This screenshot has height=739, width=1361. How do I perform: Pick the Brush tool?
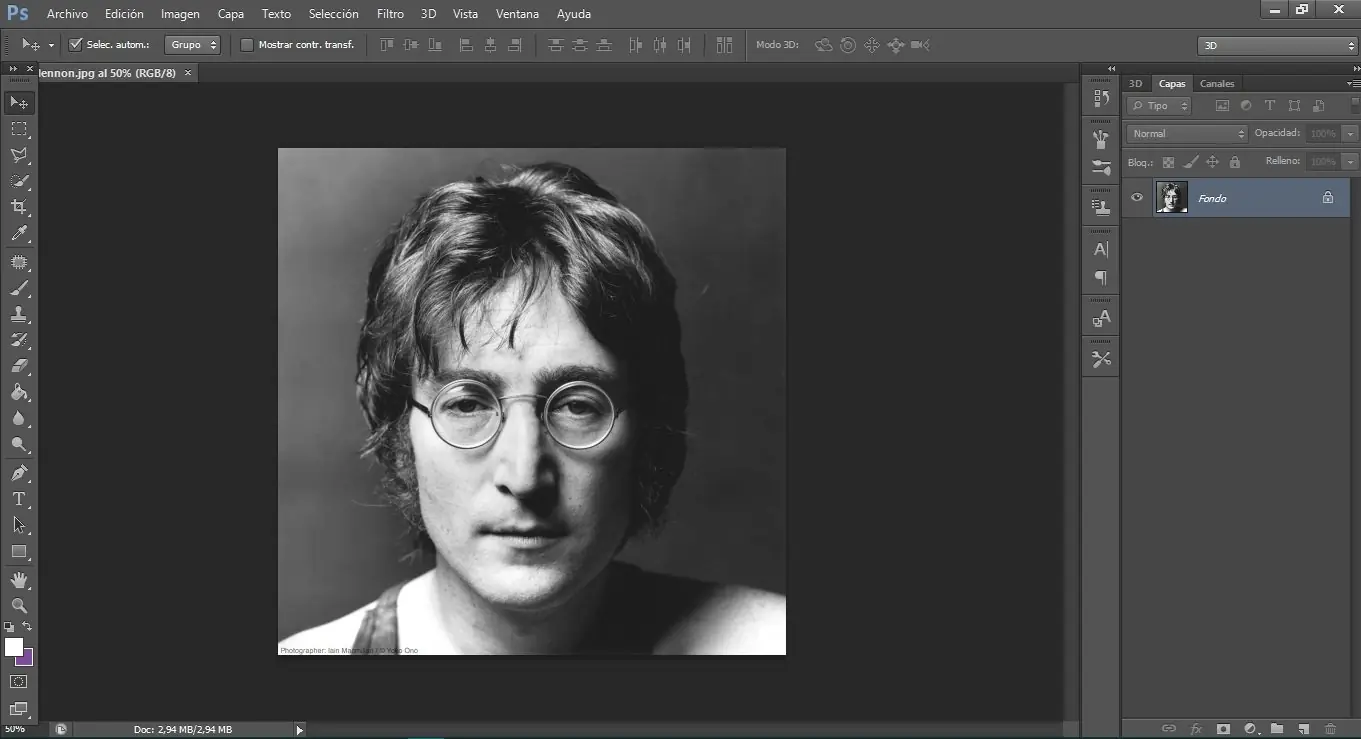point(18,288)
